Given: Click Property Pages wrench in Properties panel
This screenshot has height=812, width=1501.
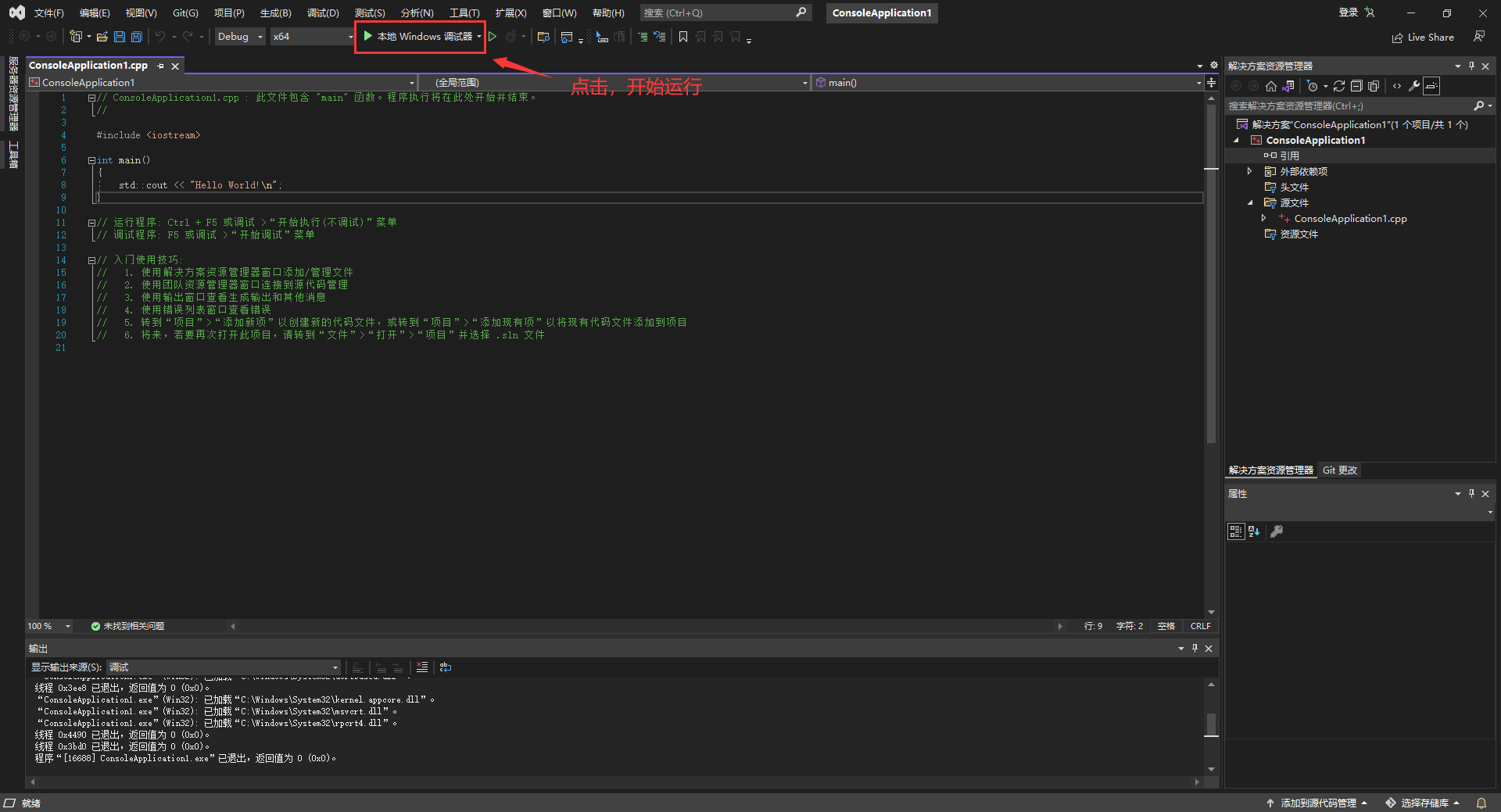Looking at the screenshot, I should [x=1277, y=531].
